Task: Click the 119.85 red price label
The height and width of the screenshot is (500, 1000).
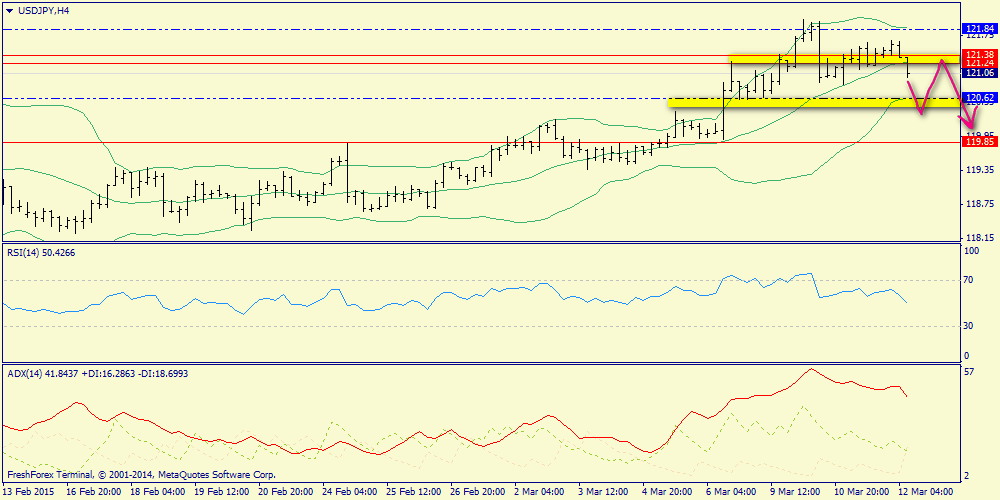Action: click(x=980, y=142)
